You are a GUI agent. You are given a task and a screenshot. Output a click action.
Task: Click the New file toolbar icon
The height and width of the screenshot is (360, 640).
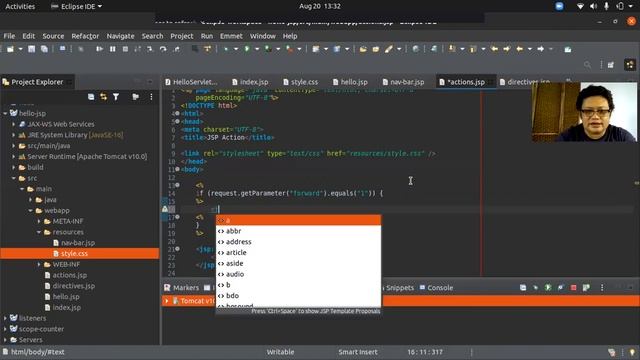tap(10, 49)
